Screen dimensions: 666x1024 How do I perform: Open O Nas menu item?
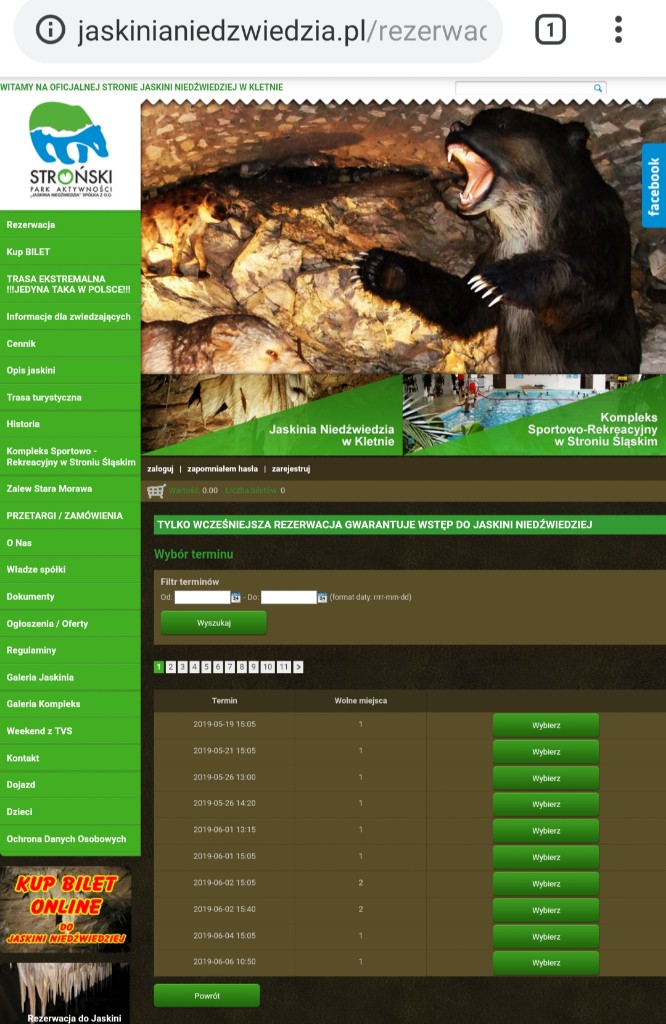click(70, 543)
